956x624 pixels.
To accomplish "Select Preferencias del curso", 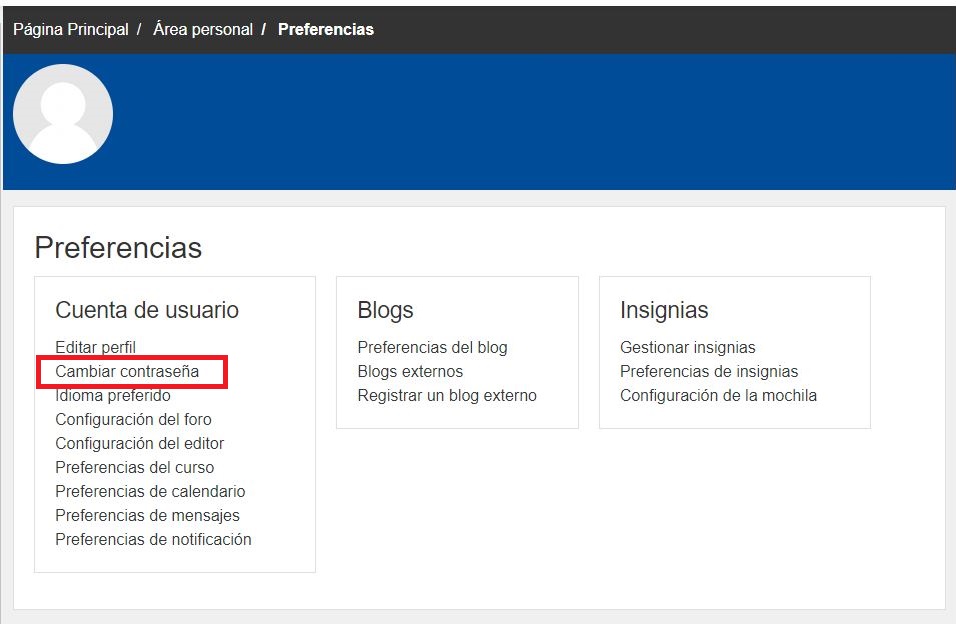I will (134, 467).
